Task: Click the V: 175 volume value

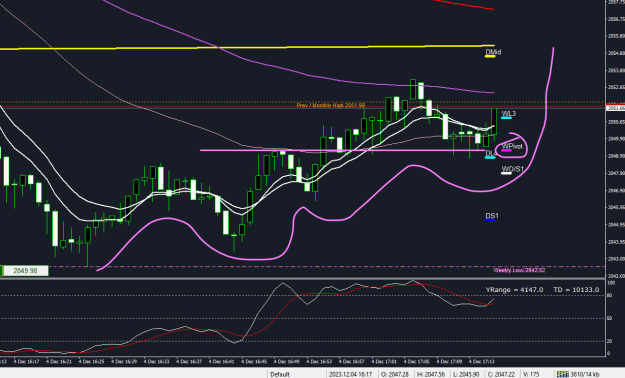Action: 531,374
